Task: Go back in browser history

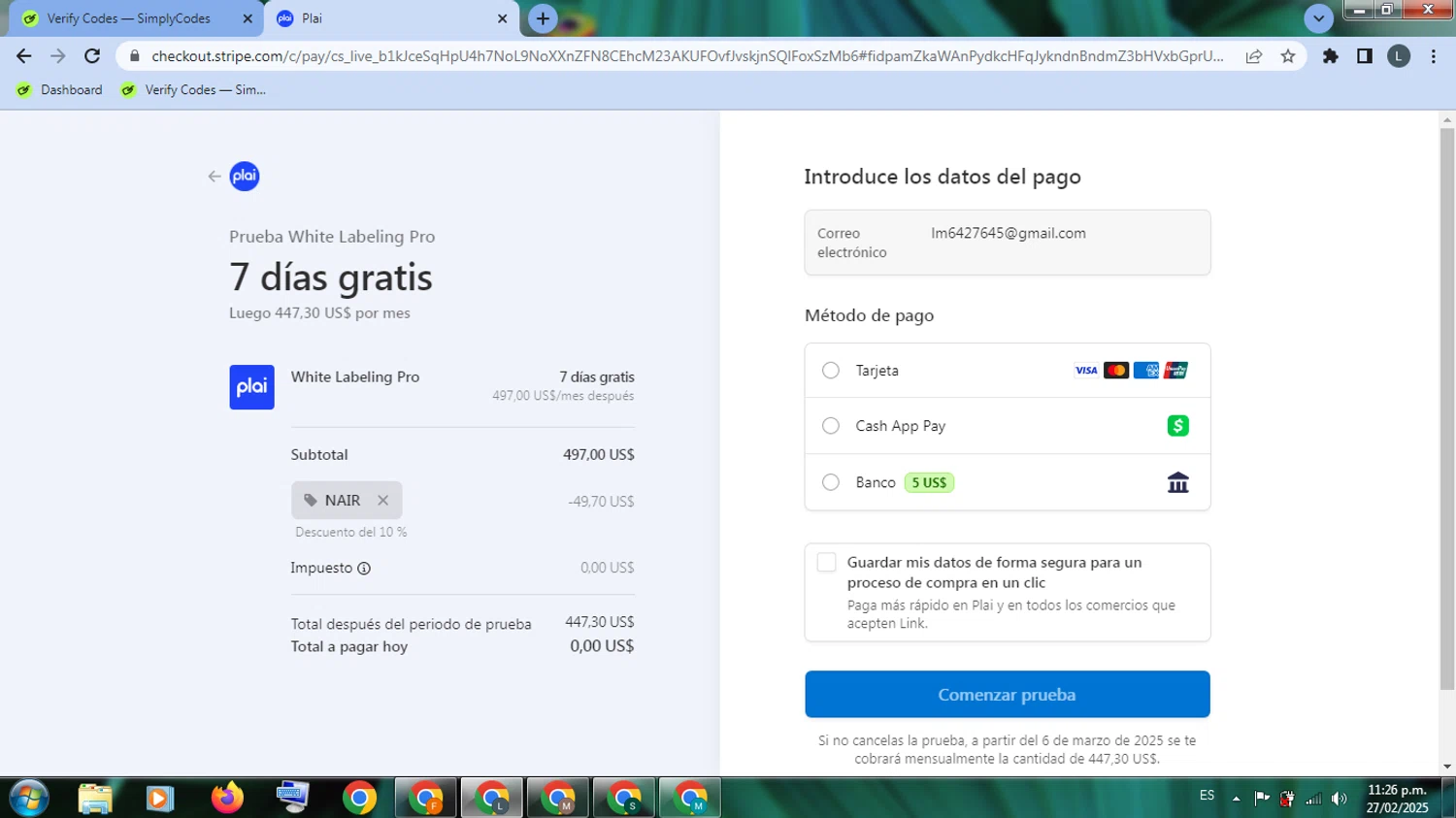Action: 24,56
